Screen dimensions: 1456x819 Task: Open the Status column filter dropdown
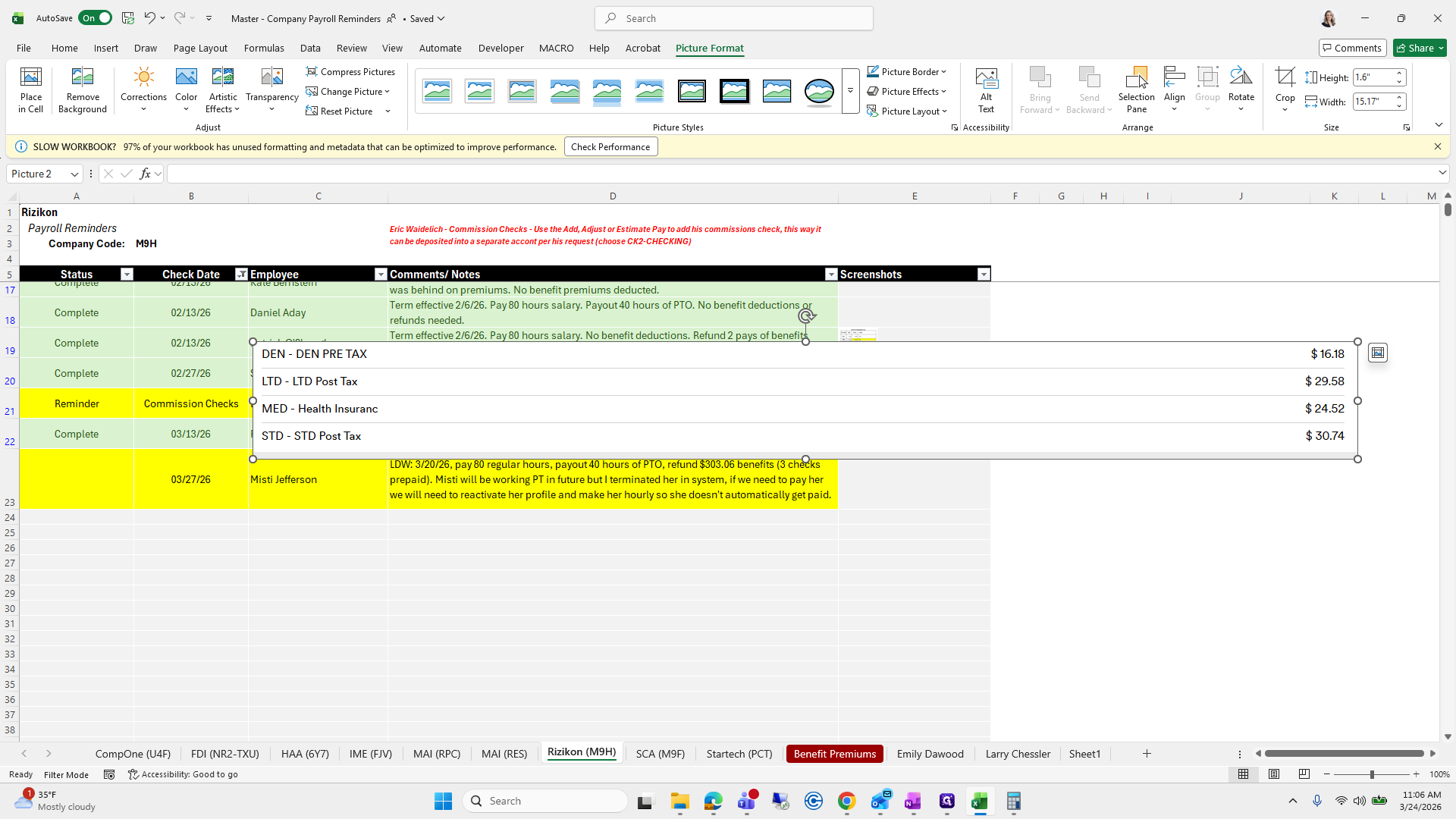click(x=127, y=275)
